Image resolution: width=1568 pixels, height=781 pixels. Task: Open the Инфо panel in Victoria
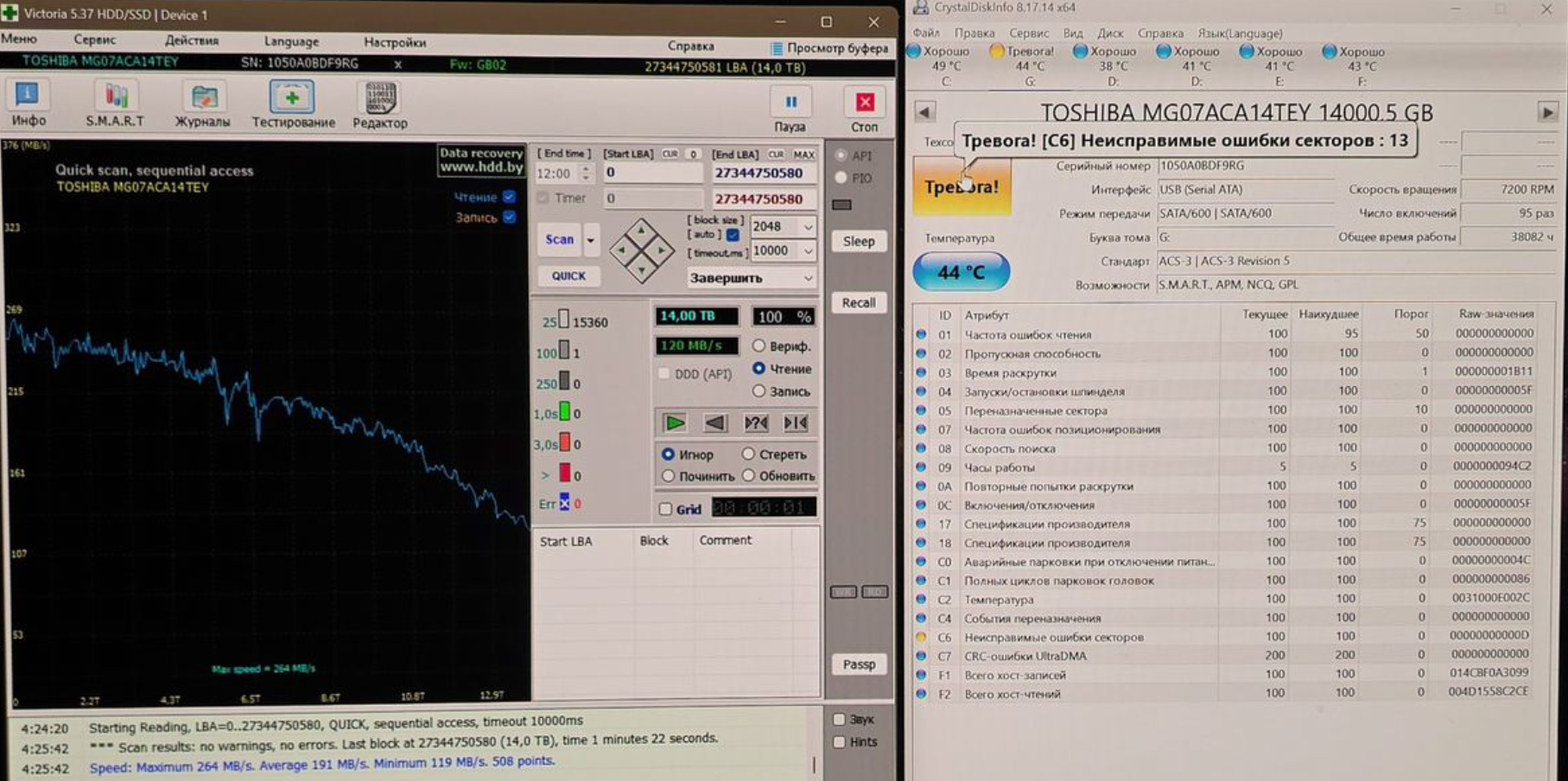tap(27, 95)
